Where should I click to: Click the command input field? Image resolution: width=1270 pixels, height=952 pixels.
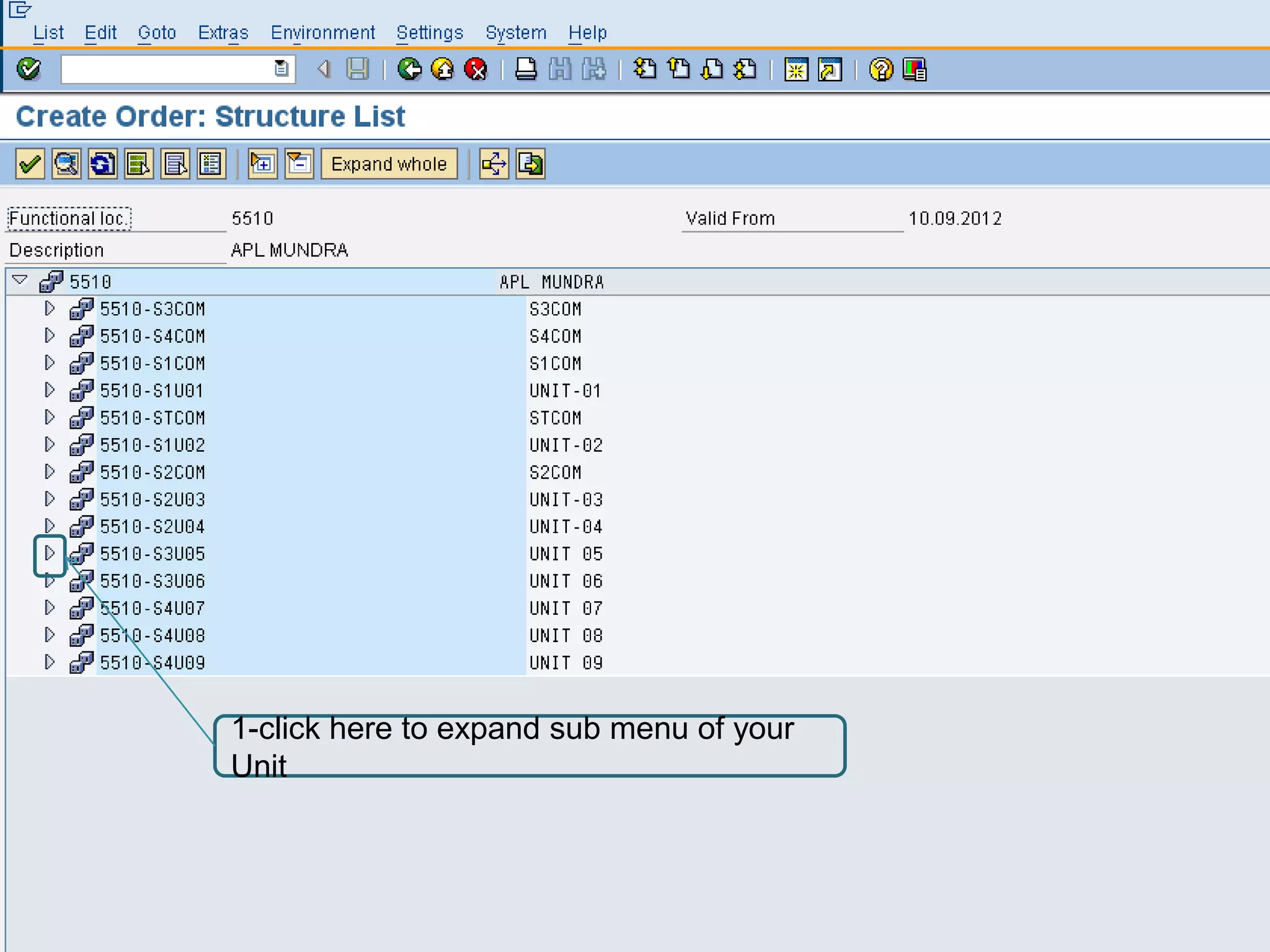pyautogui.click(x=167, y=69)
